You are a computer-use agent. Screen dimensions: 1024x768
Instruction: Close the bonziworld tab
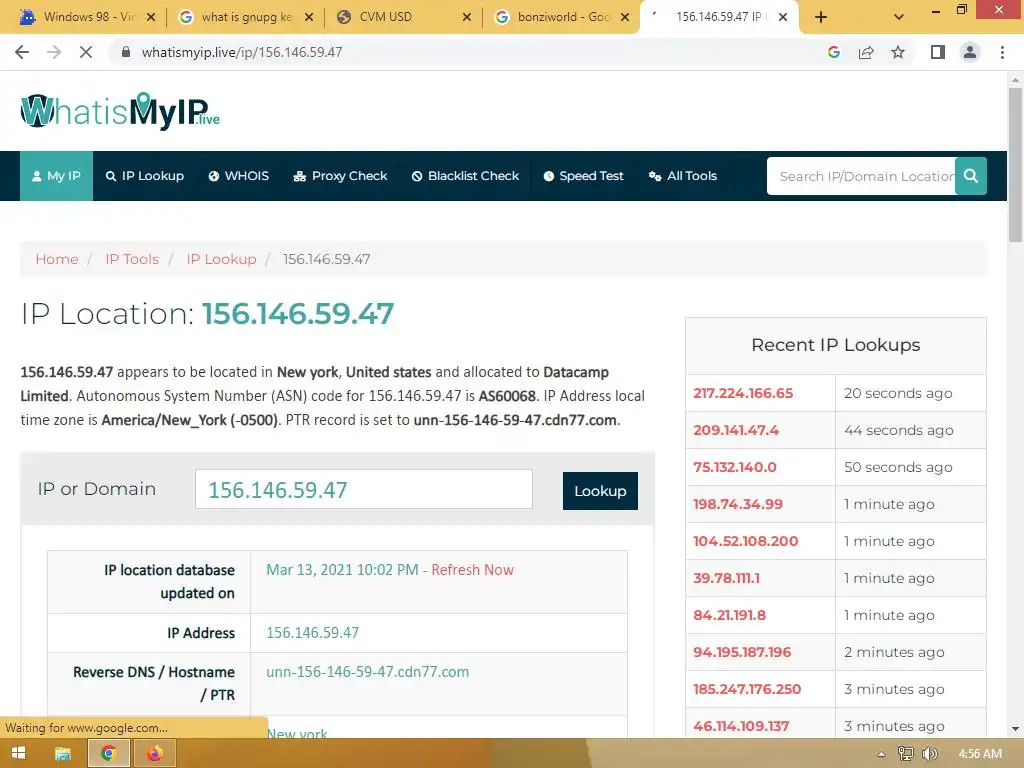[x=625, y=17]
